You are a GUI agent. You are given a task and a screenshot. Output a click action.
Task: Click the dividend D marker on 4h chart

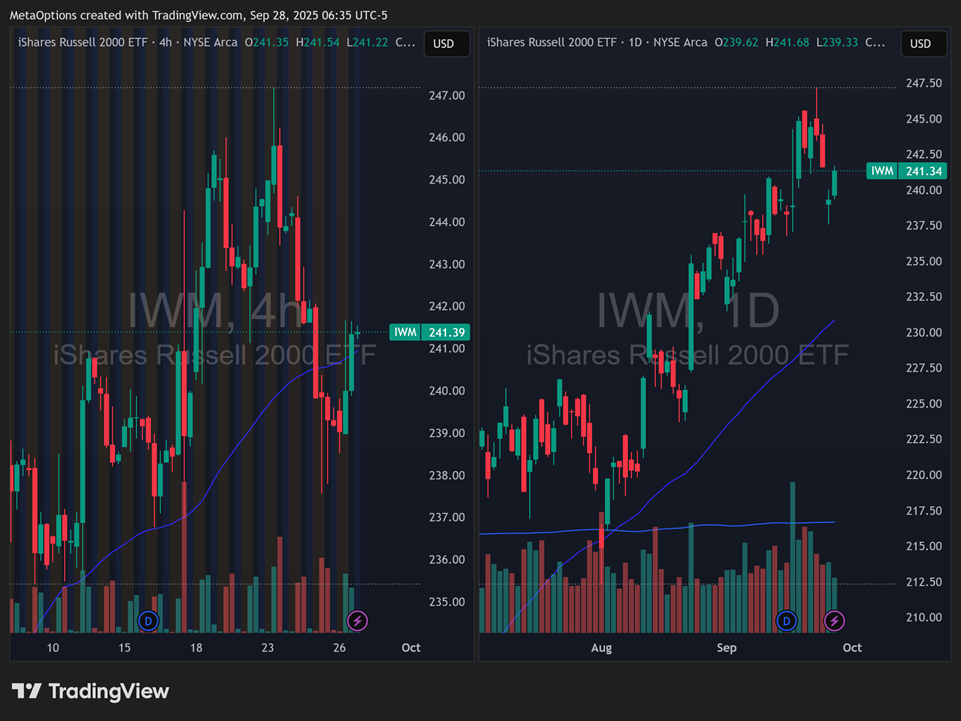148,621
